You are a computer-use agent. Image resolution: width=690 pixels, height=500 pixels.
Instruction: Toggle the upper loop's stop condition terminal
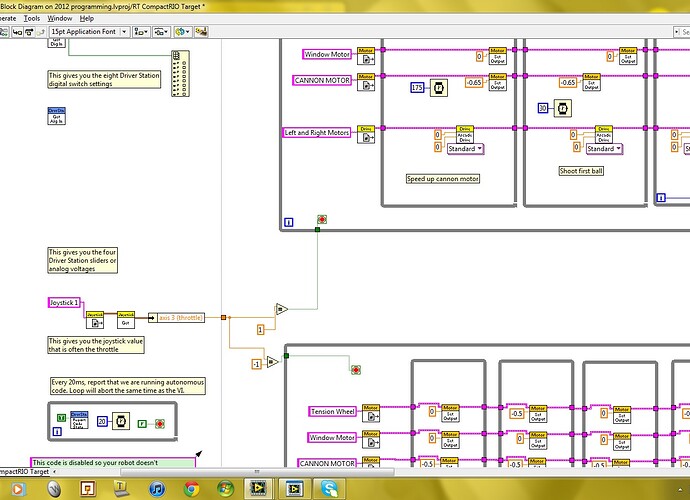click(322, 220)
